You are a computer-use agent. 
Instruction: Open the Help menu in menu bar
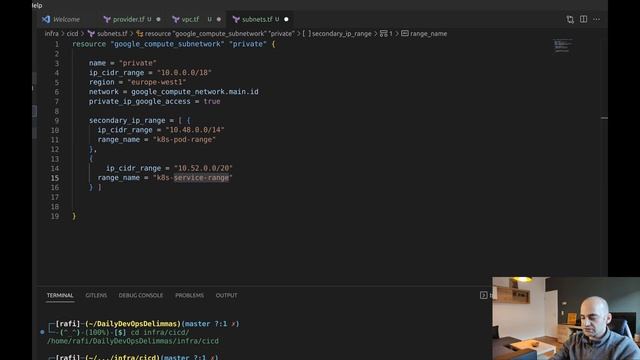(x=37, y=5)
